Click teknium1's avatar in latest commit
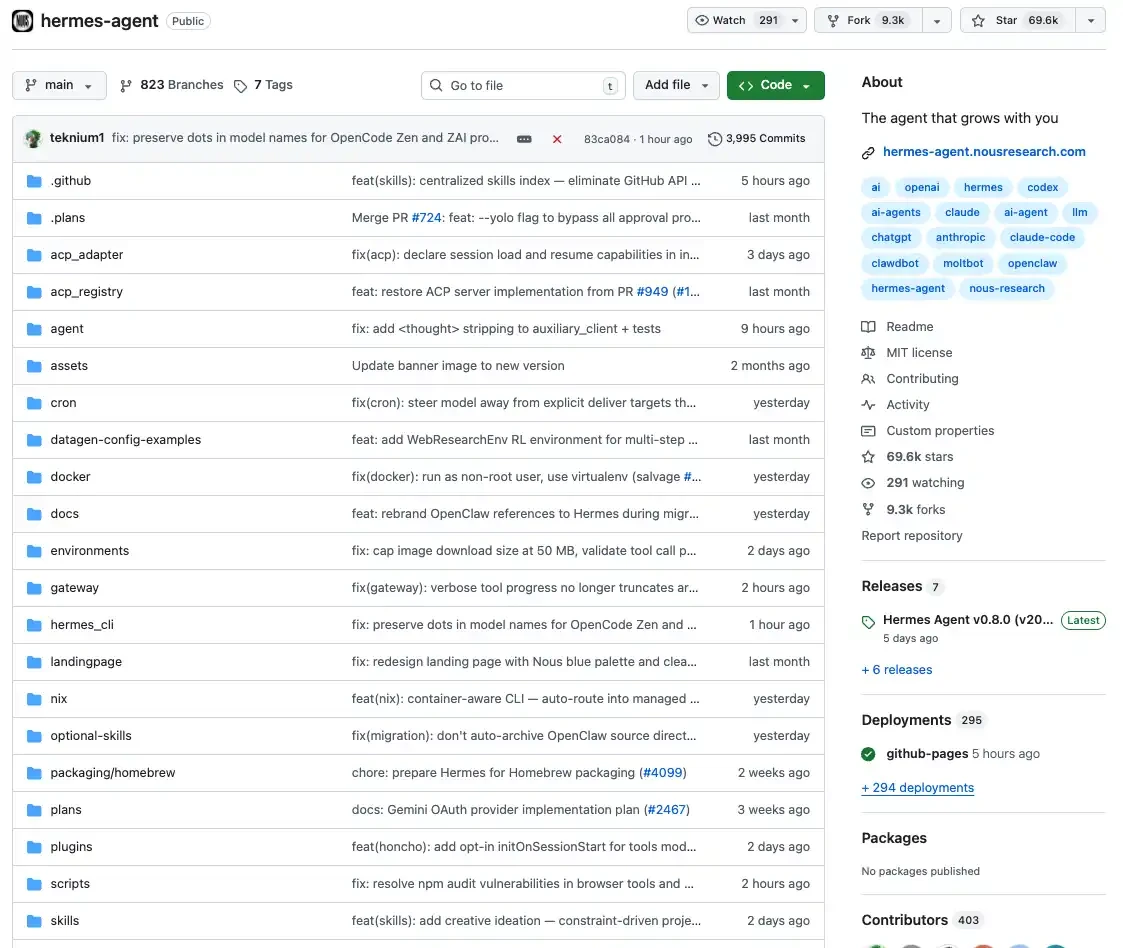This screenshot has height=948, width=1123. coord(33,138)
